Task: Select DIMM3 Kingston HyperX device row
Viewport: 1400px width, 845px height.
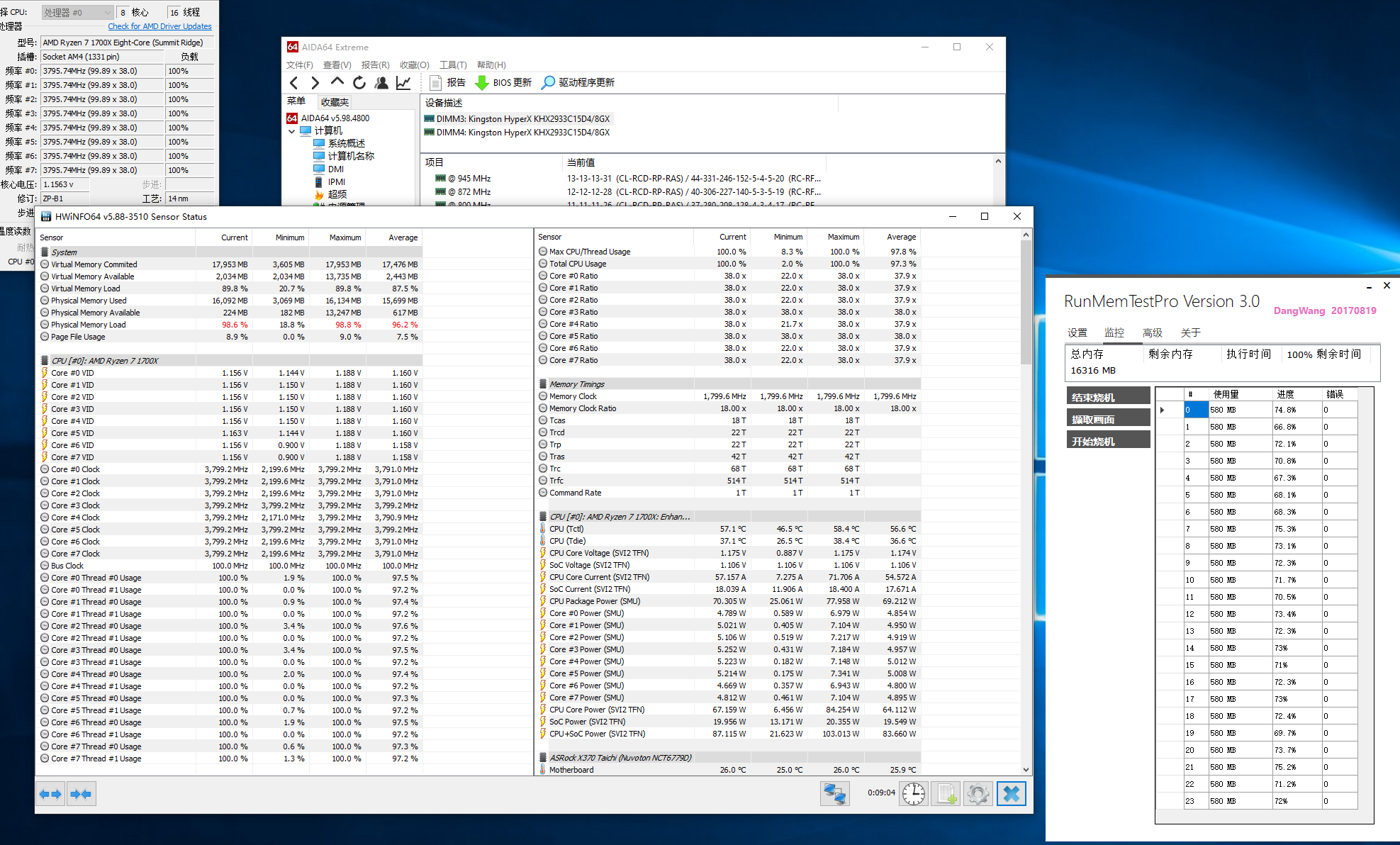Action: [x=517, y=119]
